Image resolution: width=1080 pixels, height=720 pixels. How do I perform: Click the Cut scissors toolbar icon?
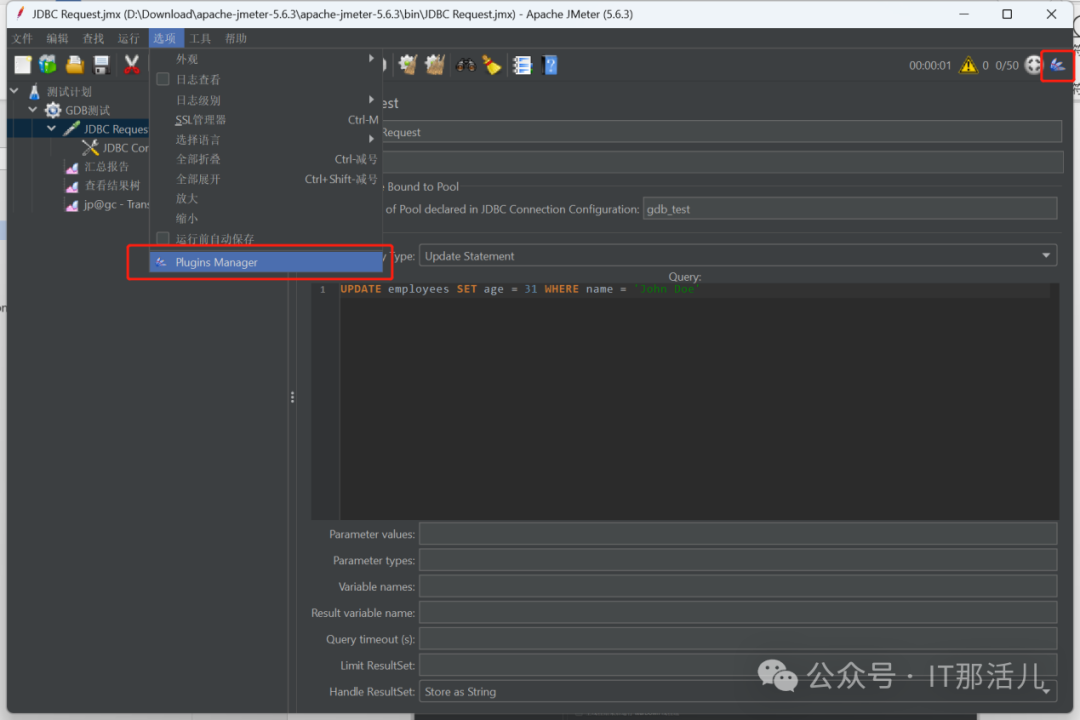(131, 65)
